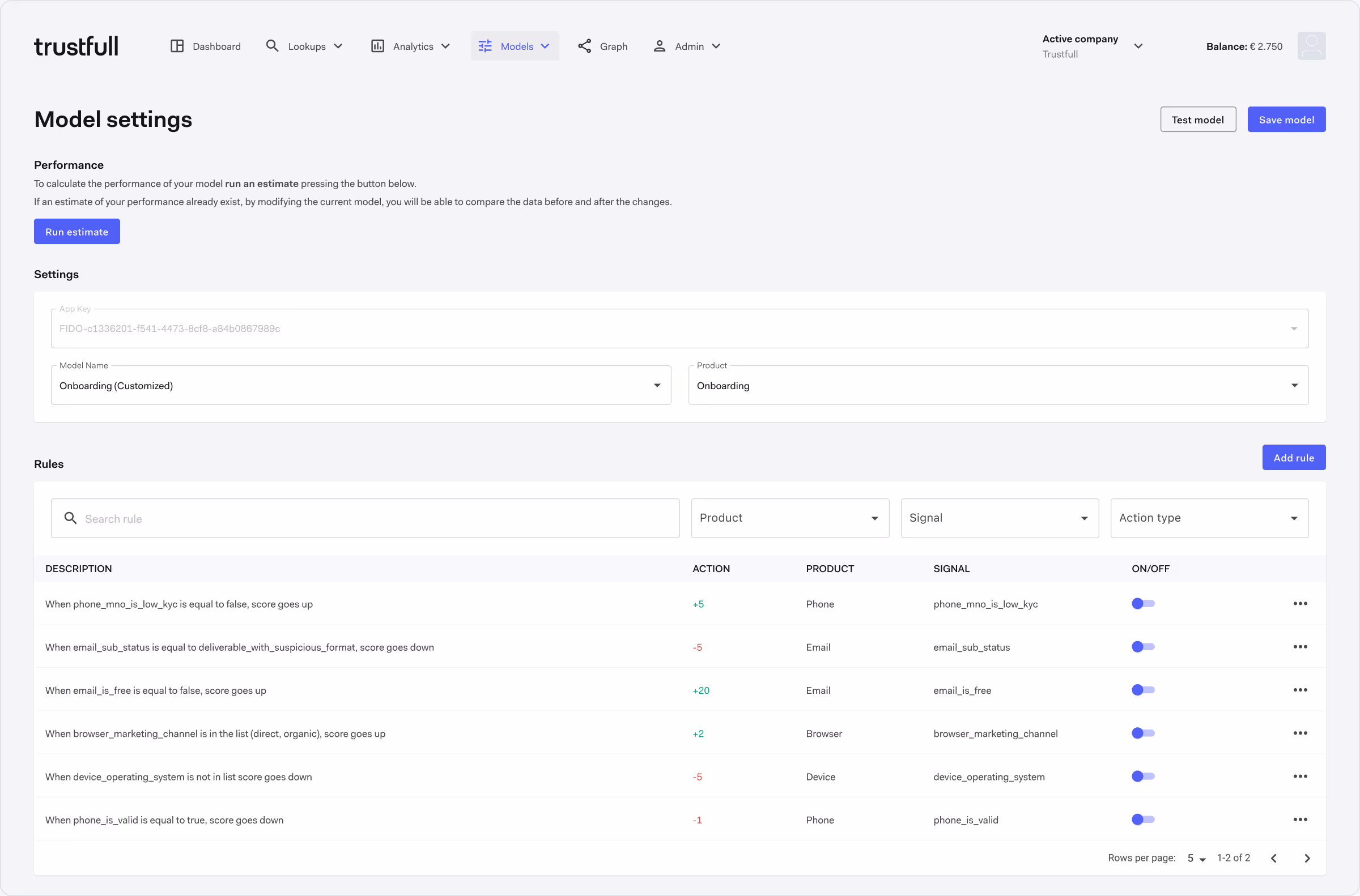This screenshot has height=896, width=1360.
Task: Click the Analytics bar chart icon
Action: point(377,46)
